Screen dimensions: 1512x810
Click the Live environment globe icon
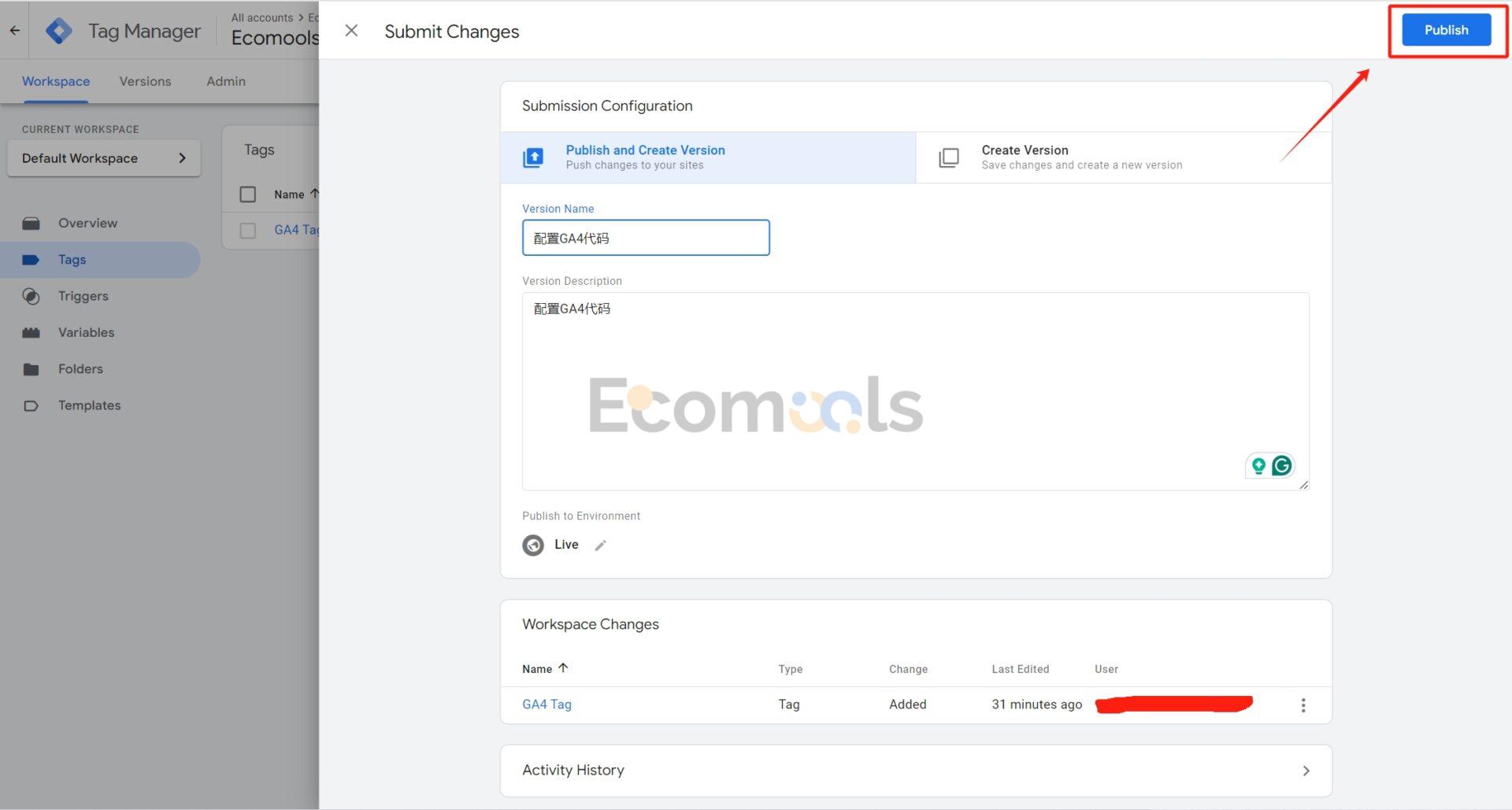click(x=533, y=546)
